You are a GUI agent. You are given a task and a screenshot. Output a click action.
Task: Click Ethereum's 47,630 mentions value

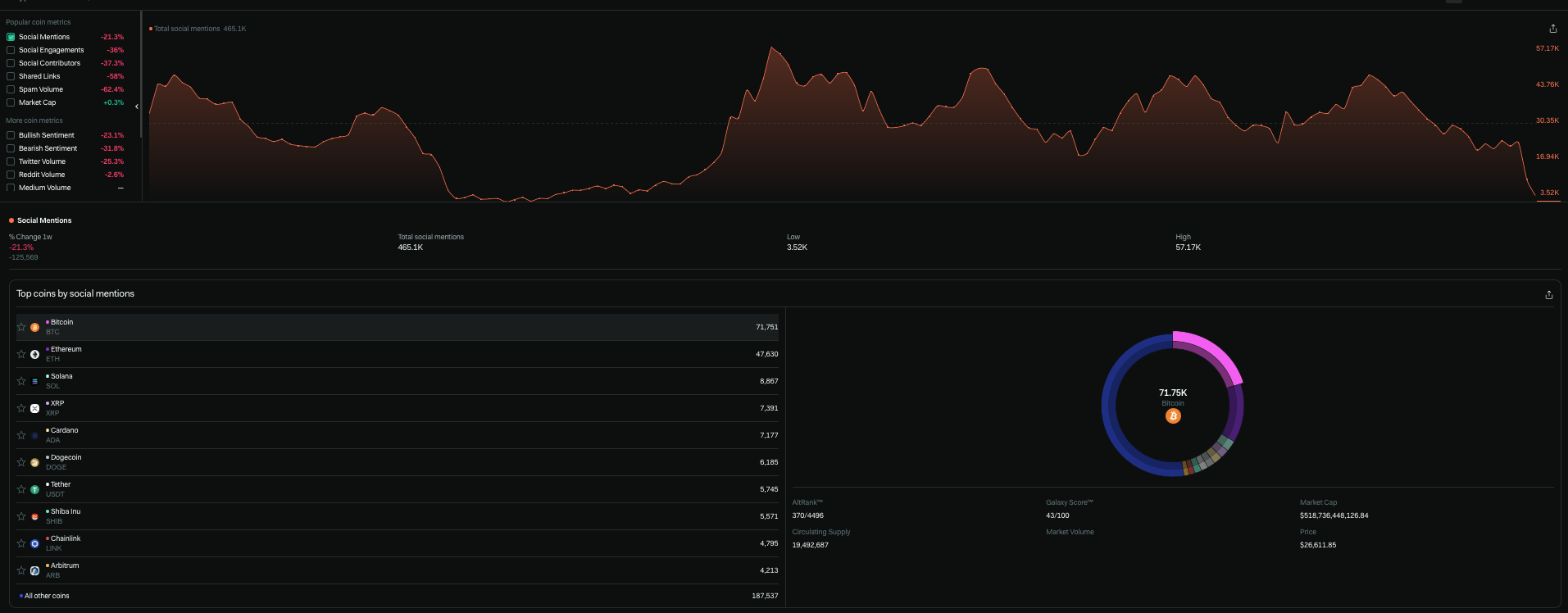click(x=767, y=354)
